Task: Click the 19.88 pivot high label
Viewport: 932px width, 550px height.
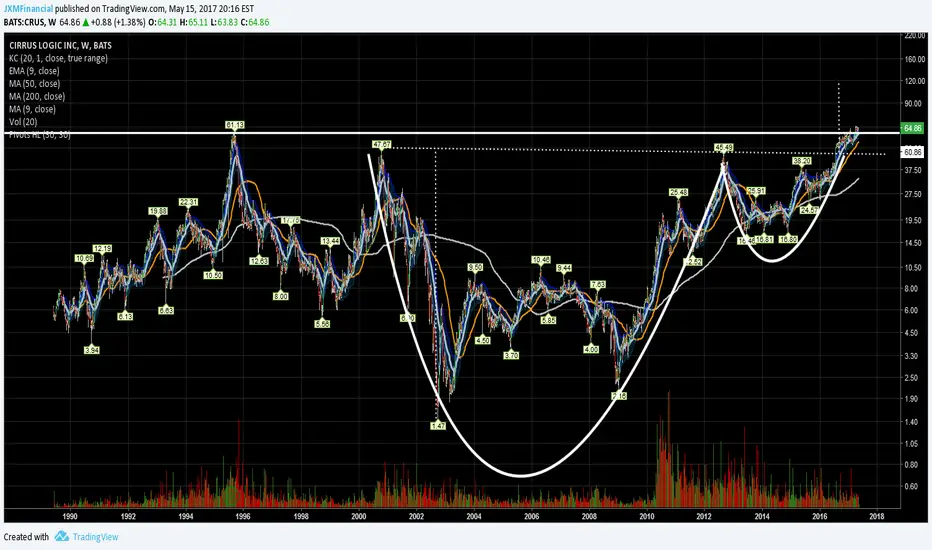Action: tap(158, 211)
